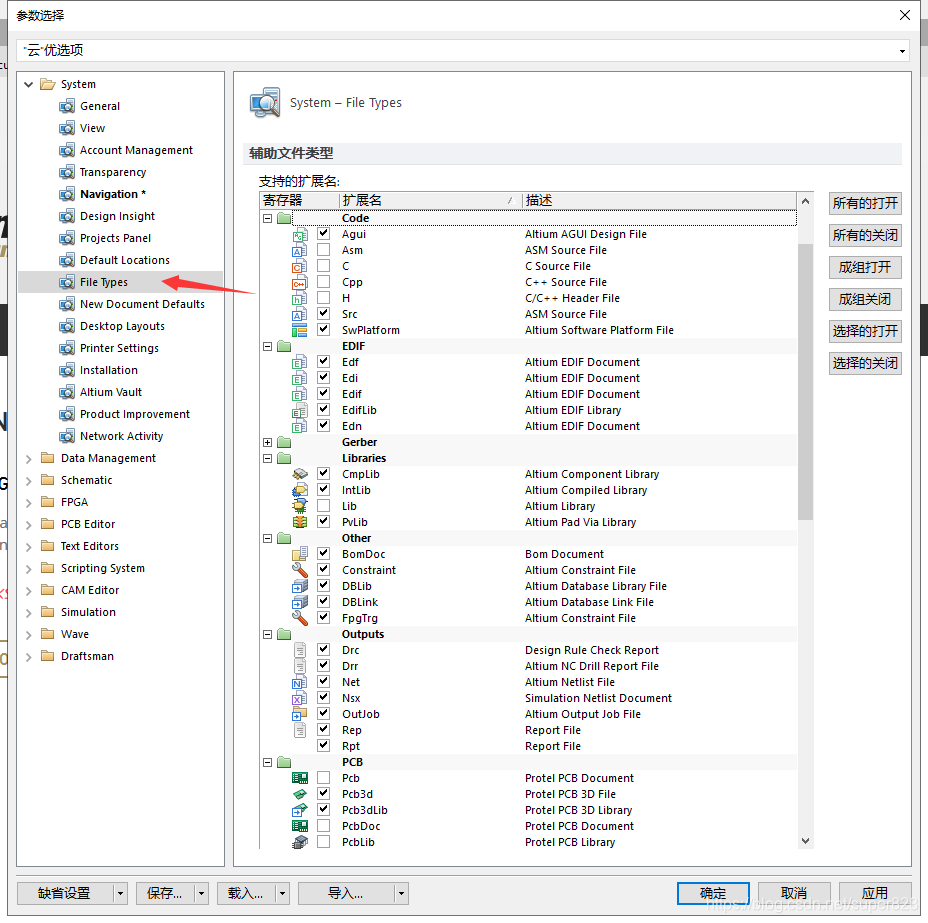
Task: Click the SwPlatform file icon
Action: [x=299, y=331]
